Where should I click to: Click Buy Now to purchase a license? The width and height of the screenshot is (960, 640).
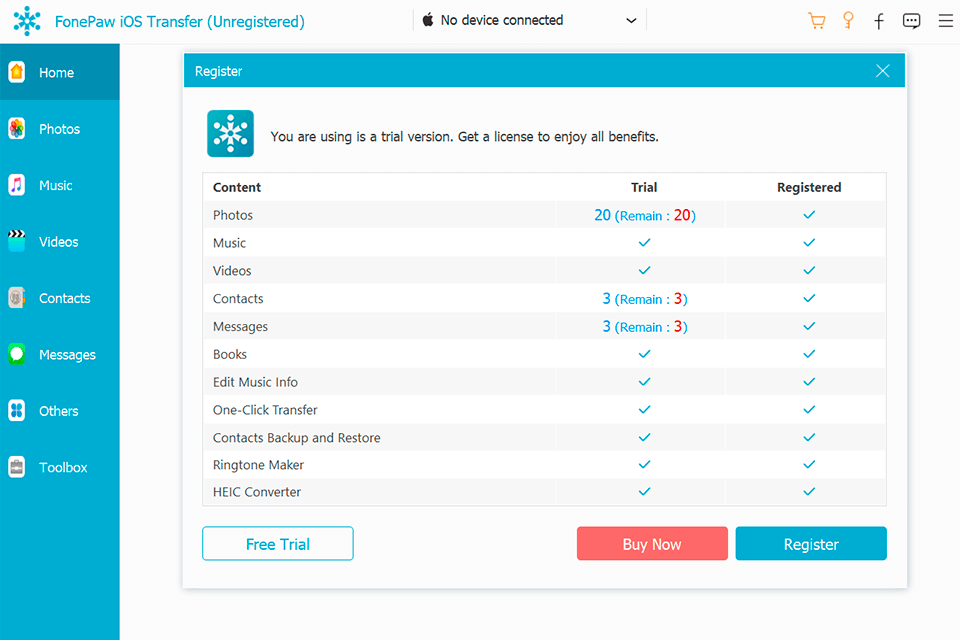[652, 543]
